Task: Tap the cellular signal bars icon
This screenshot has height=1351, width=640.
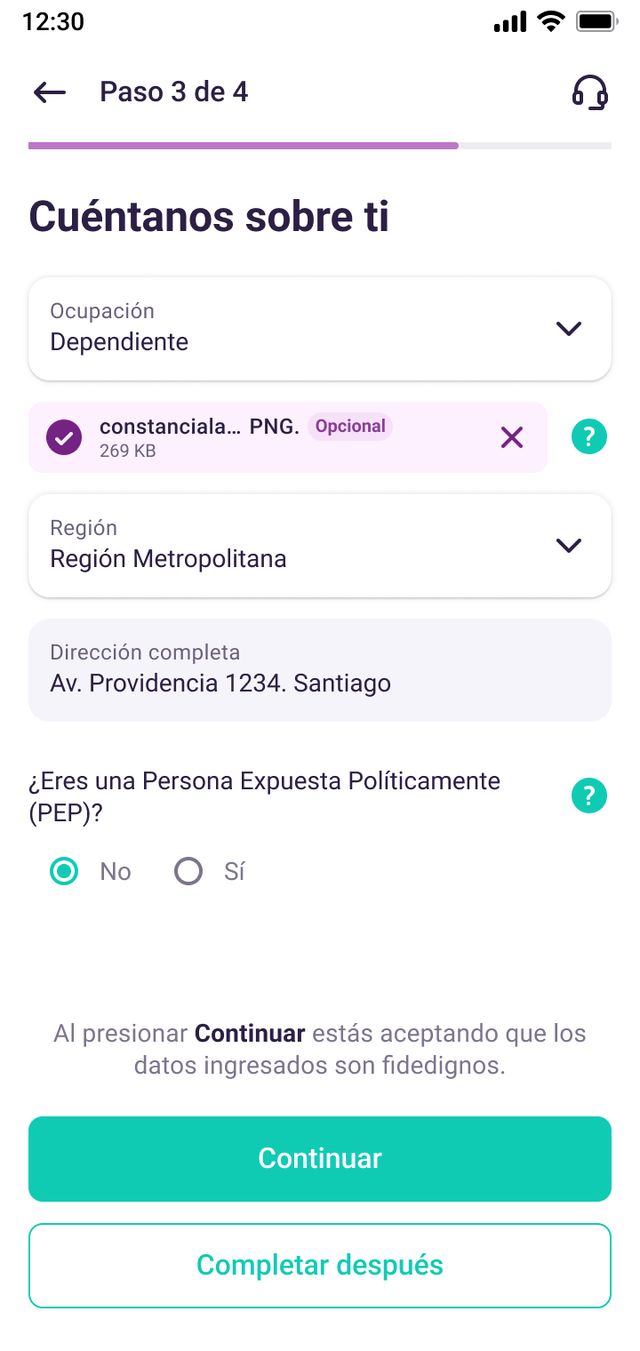Action: click(x=510, y=22)
